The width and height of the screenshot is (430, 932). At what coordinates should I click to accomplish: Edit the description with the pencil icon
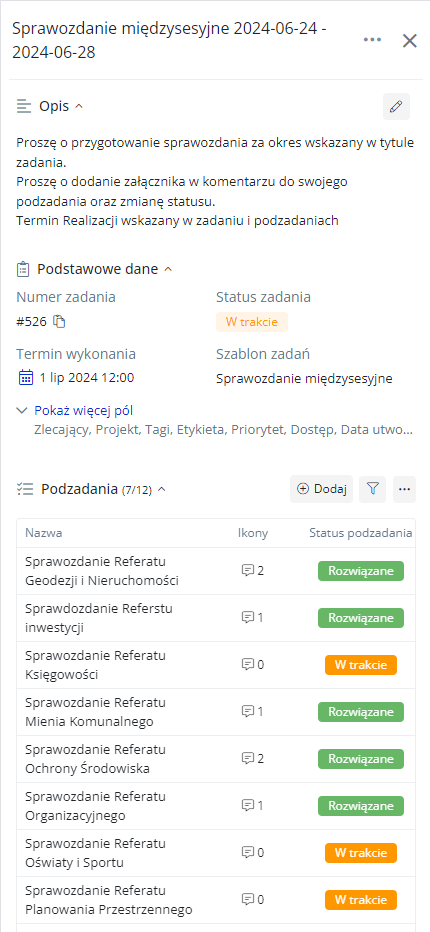[396, 107]
